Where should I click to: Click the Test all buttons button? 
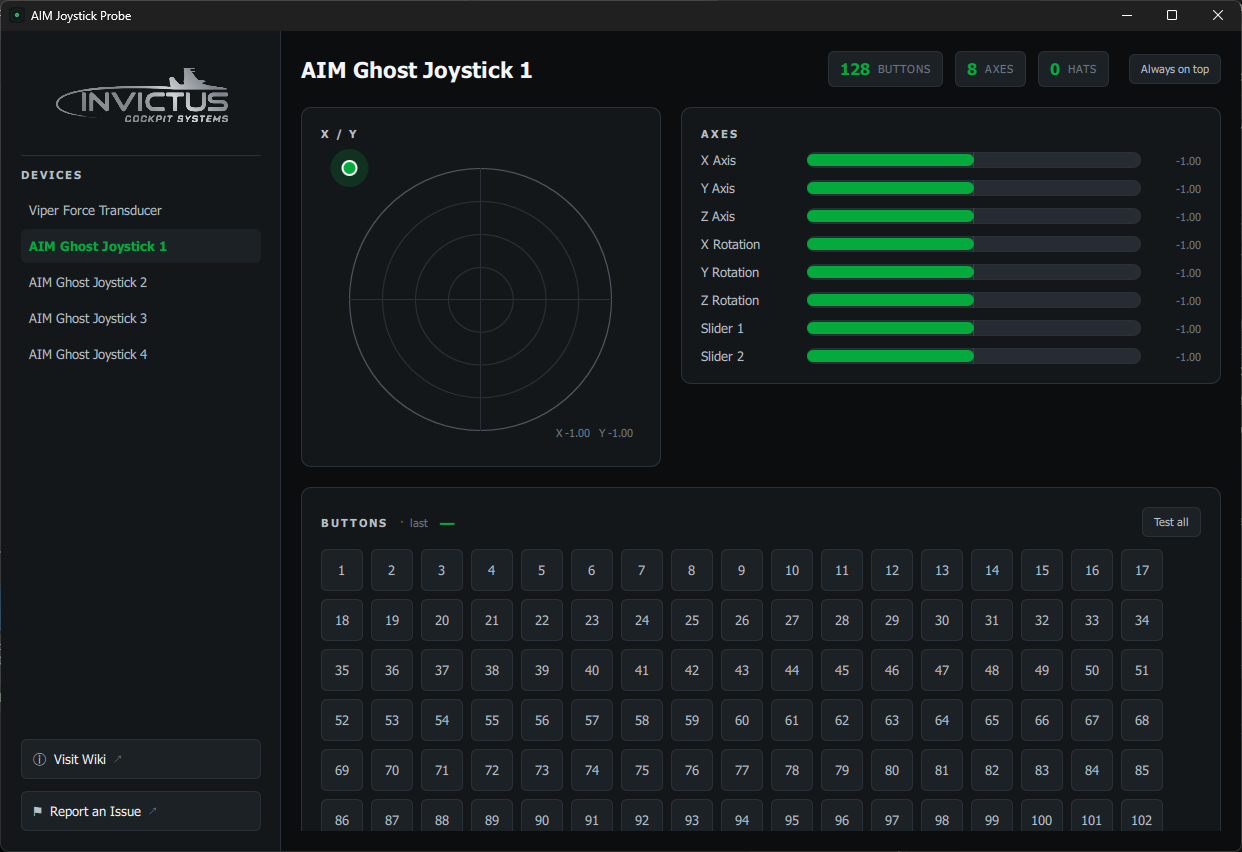tap(1171, 522)
